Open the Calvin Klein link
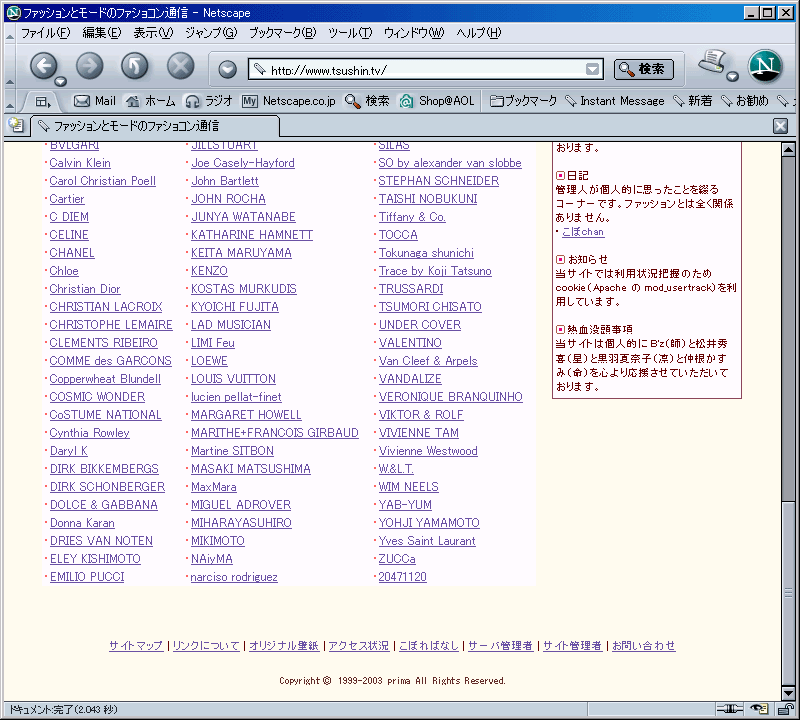The height and width of the screenshot is (720, 800). click(80, 163)
